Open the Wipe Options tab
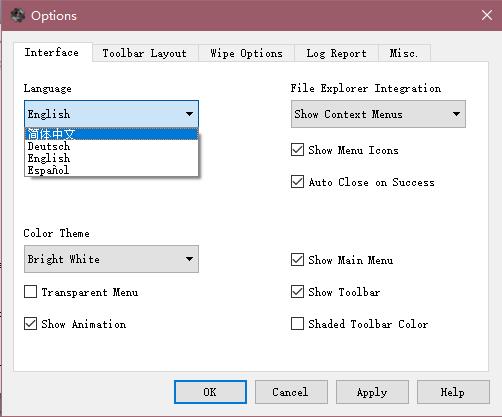The height and width of the screenshot is (417, 502). pyautogui.click(x=246, y=53)
